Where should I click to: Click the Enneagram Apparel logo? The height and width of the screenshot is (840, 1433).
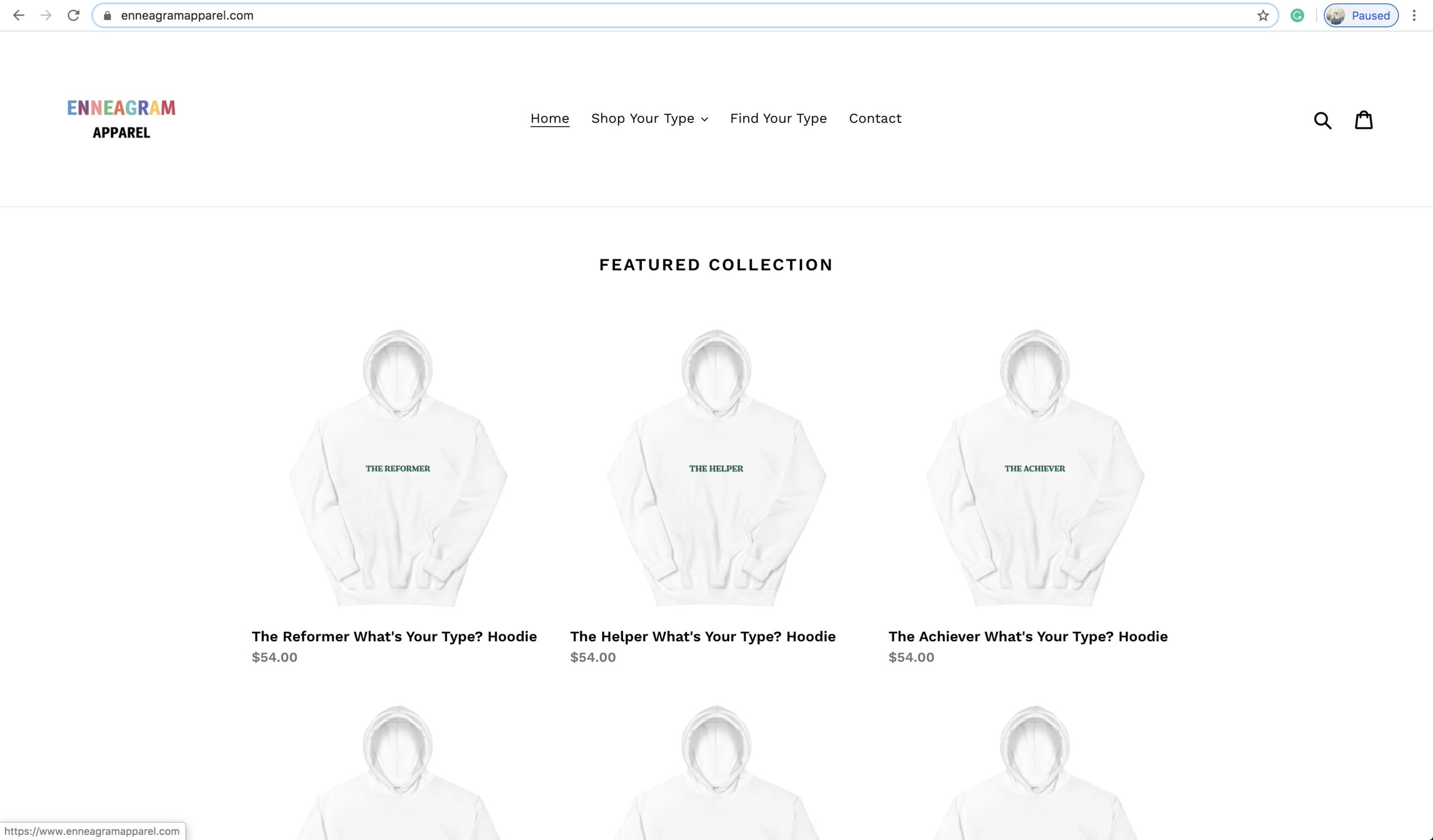pyautogui.click(x=122, y=119)
